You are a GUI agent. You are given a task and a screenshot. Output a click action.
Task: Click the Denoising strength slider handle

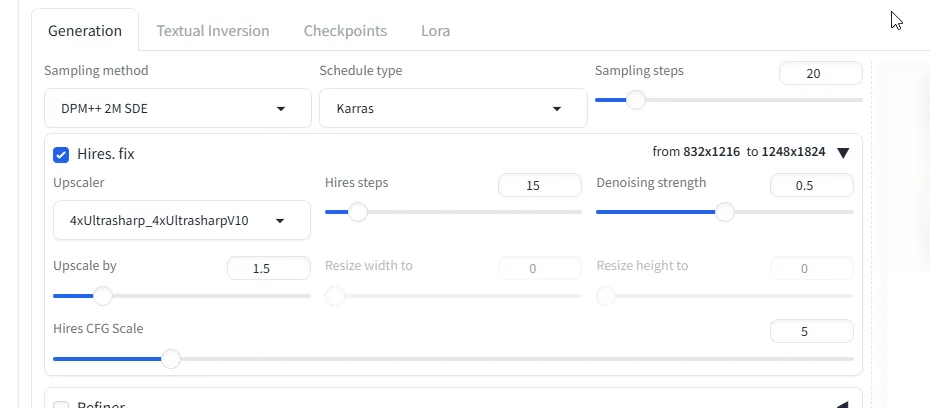(x=725, y=212)
